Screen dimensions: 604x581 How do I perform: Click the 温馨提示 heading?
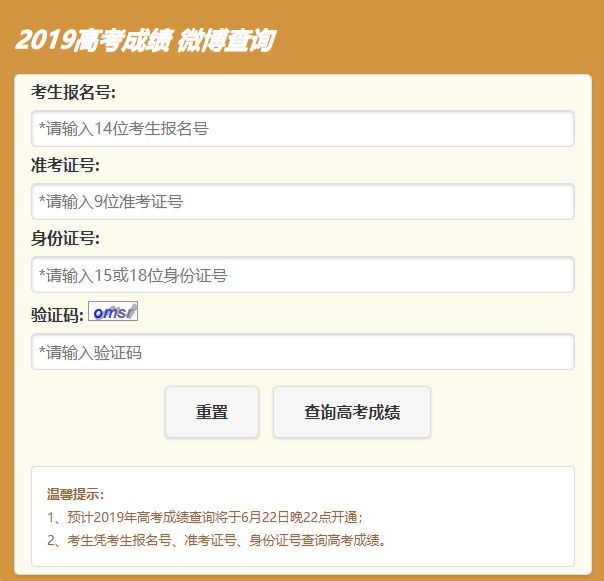[75, 494]
